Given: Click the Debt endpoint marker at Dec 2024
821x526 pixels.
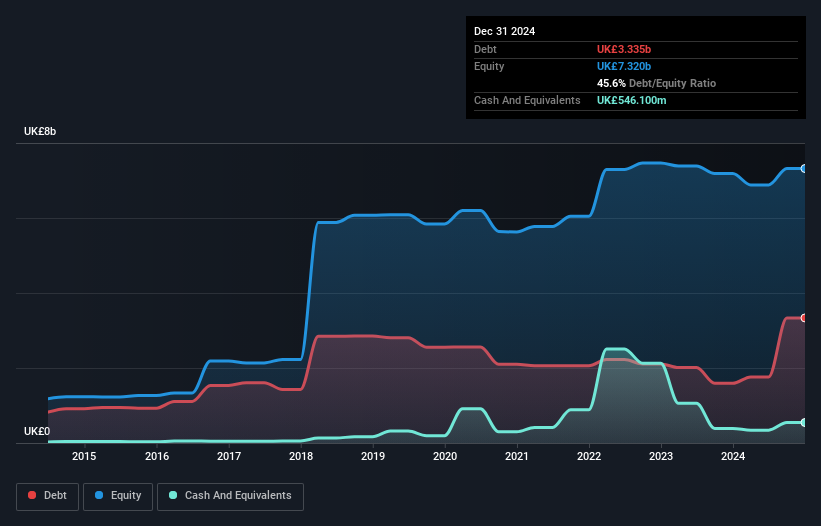Looking at the screenshot, I should 804,318.
